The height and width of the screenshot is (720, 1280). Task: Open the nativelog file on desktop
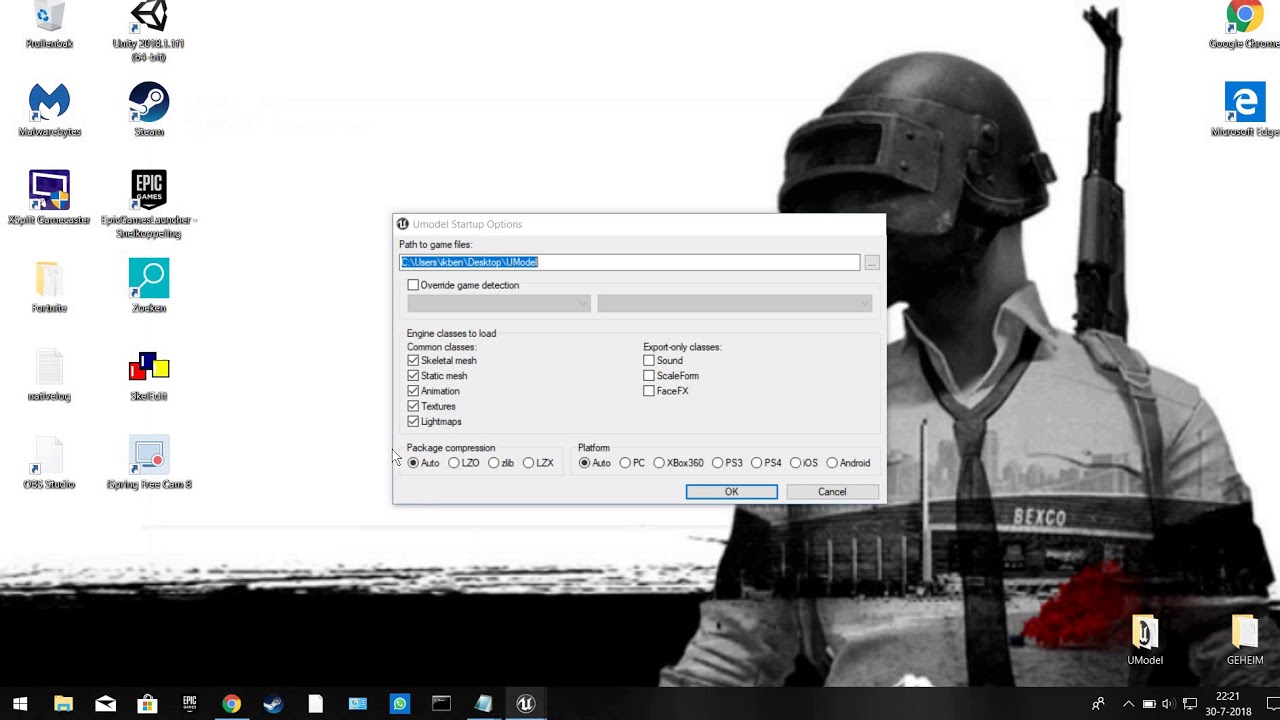49,374
